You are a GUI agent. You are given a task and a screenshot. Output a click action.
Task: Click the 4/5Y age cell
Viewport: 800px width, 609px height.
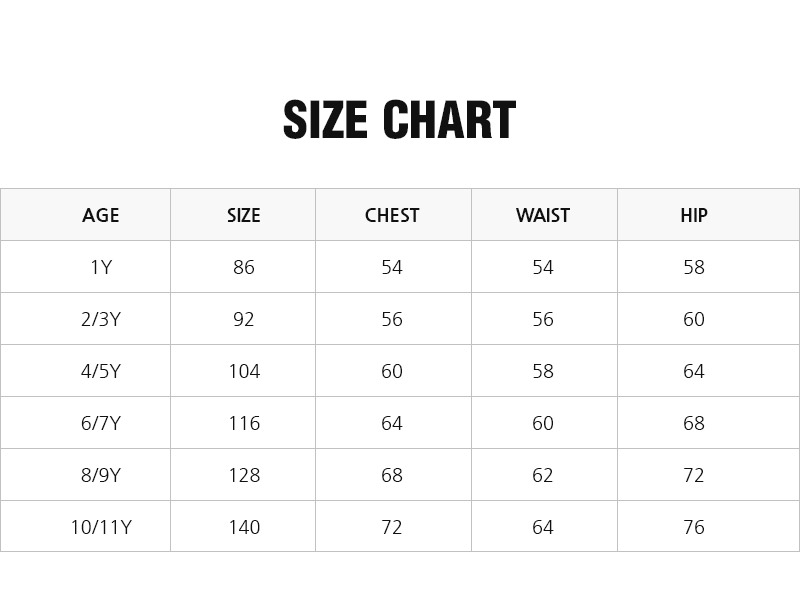coord(101,371)
